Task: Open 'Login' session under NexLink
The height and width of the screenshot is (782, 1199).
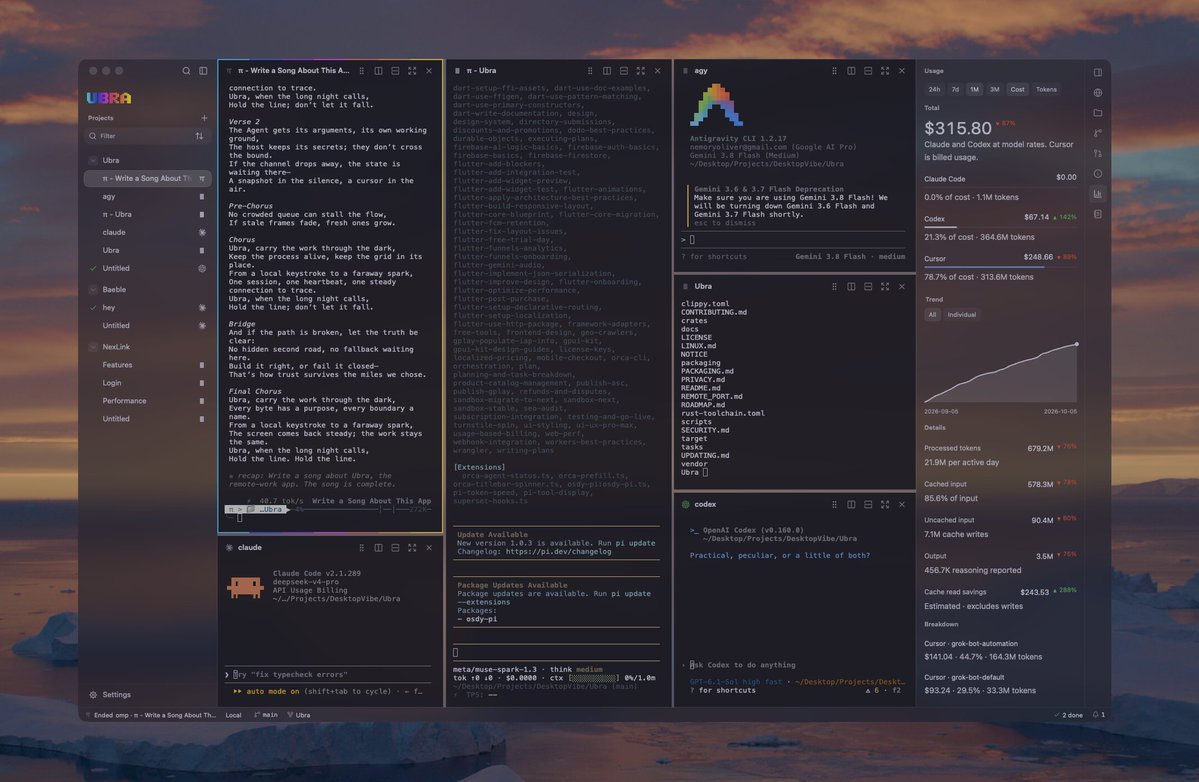Action: click(x=148, y=383)
